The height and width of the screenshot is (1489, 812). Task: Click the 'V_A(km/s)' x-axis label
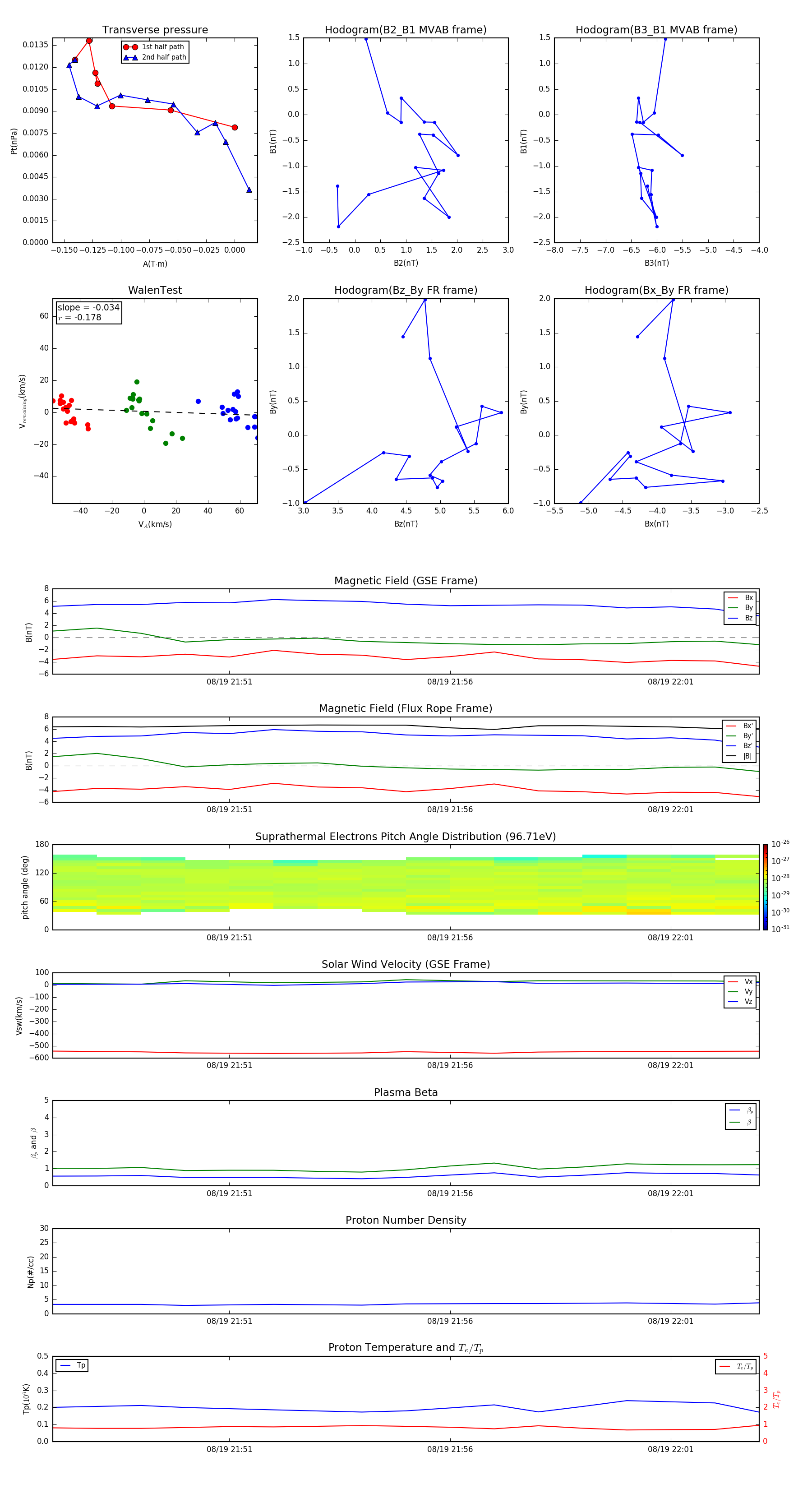coord(155,524)
